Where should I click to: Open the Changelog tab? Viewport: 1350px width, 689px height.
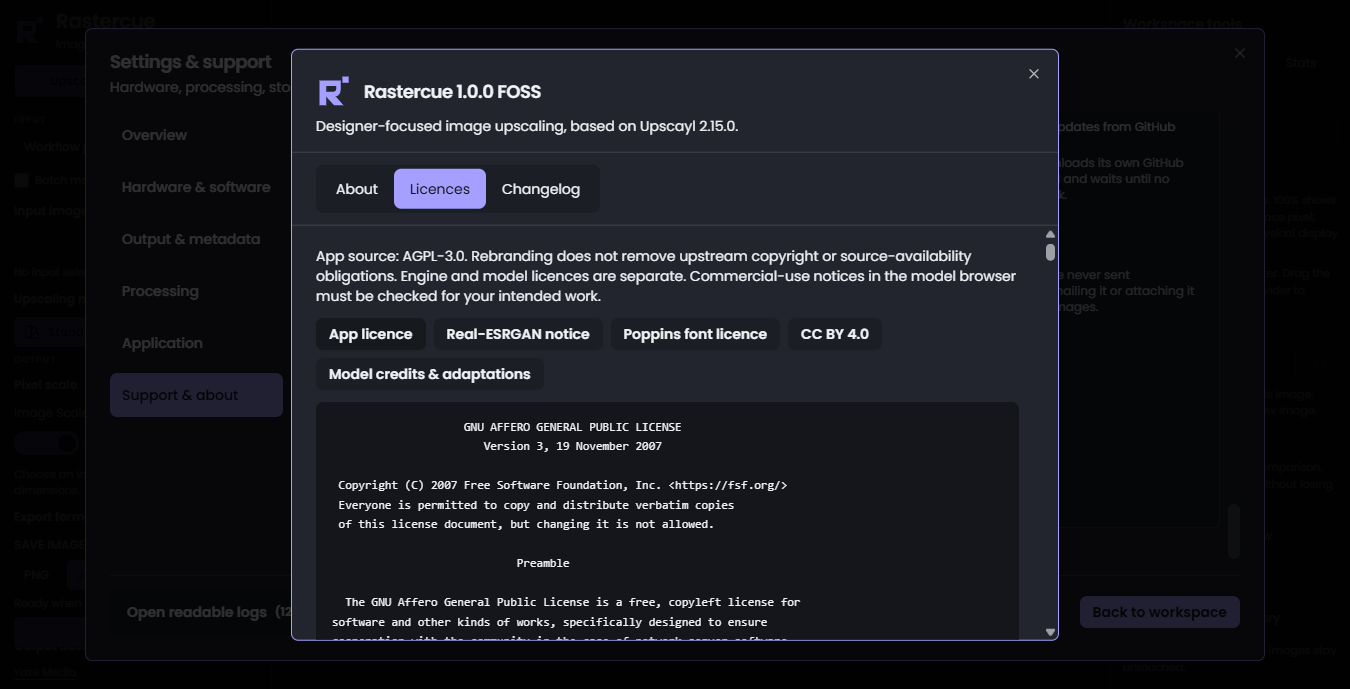coord(541,189)
